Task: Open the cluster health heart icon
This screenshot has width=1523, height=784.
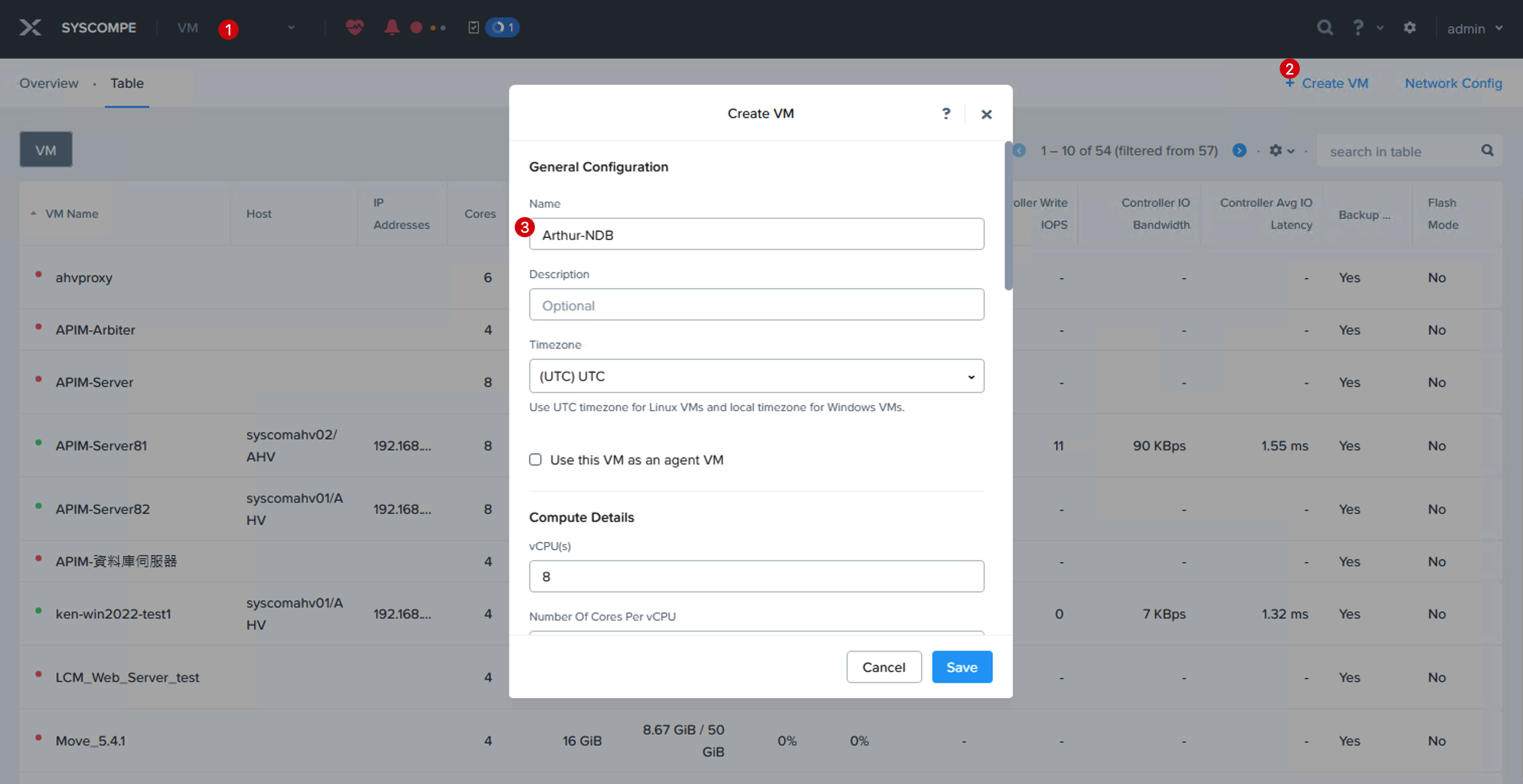Action: pos(354,27)
